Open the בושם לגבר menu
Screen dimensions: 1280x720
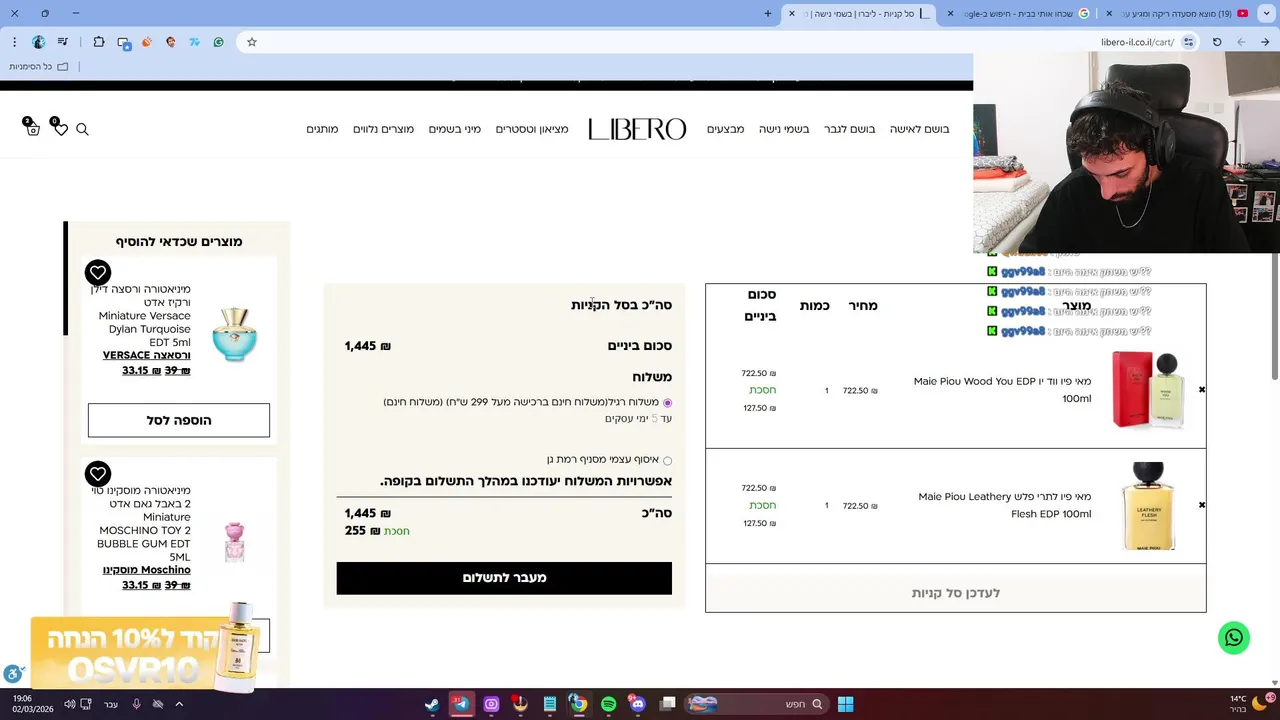pos(849,129)
